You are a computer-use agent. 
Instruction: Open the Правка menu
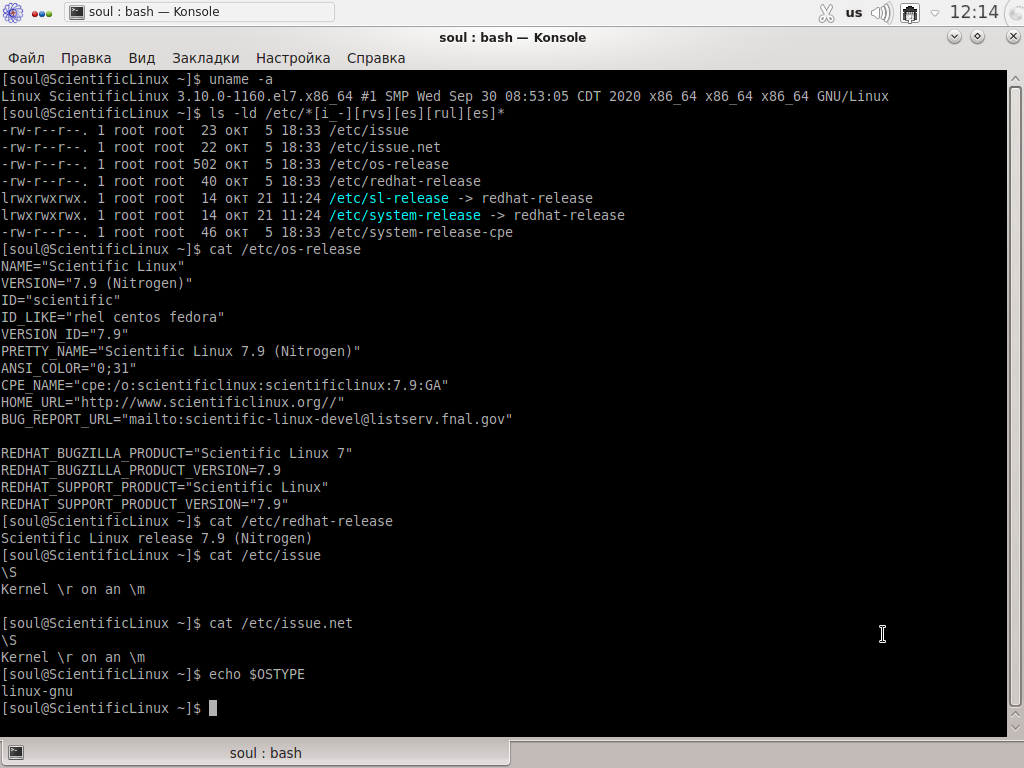tap(86, 58)
